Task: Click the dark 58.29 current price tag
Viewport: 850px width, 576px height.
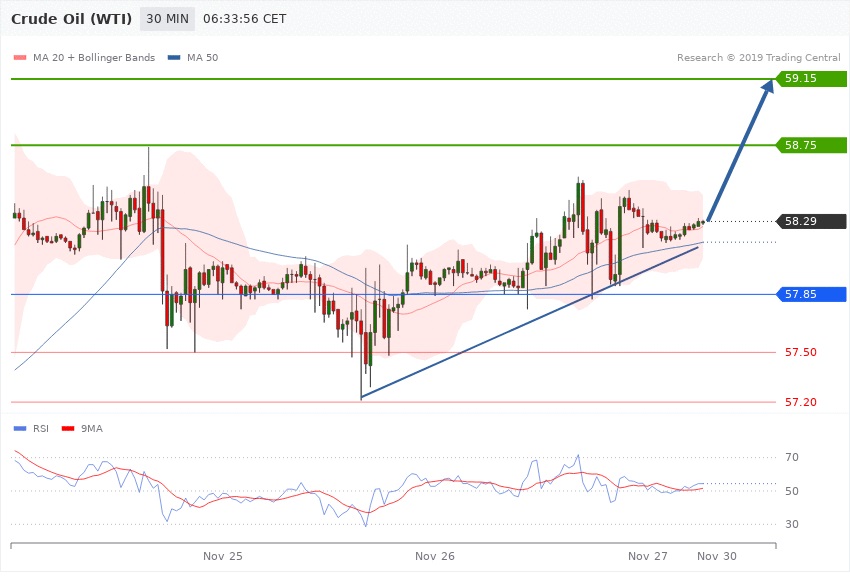Action: point(807,221)
